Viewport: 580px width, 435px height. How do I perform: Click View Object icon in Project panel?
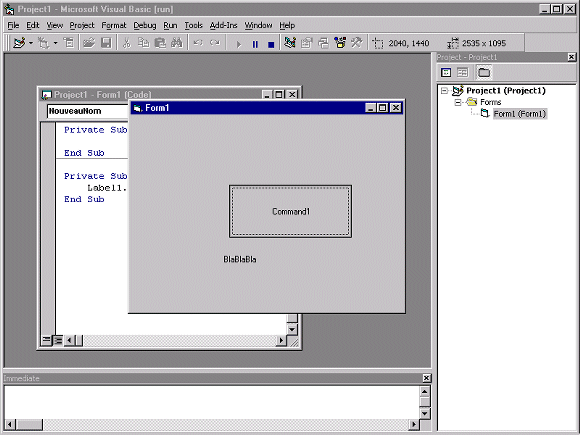[x=462, y=72]
